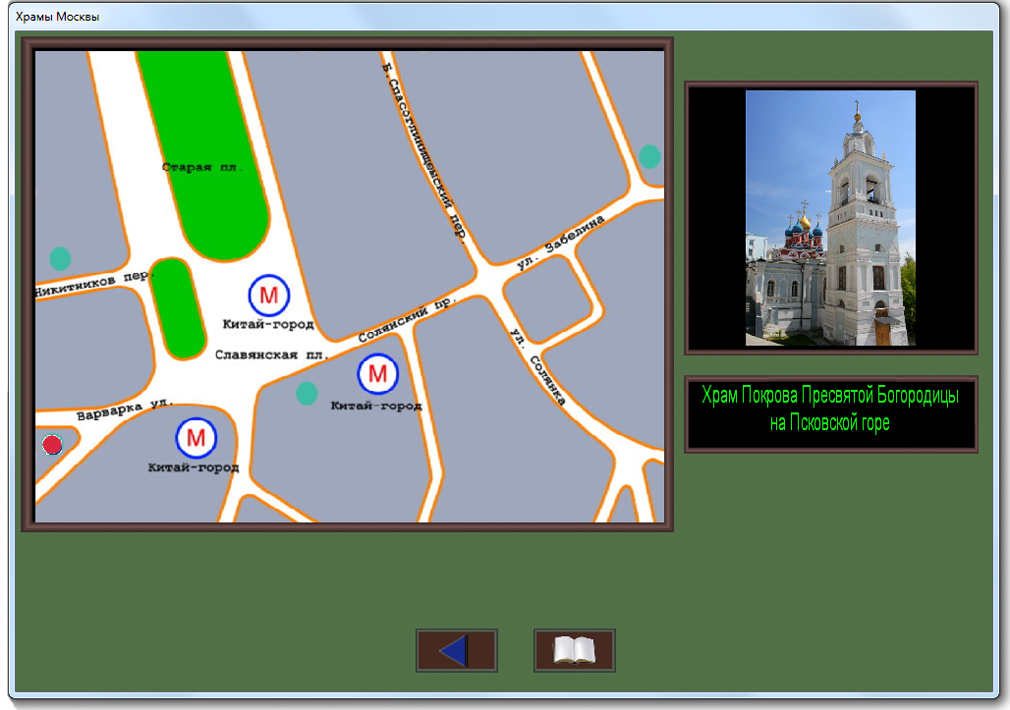Select the red marker near Варварка ул.

click(52, 445)
